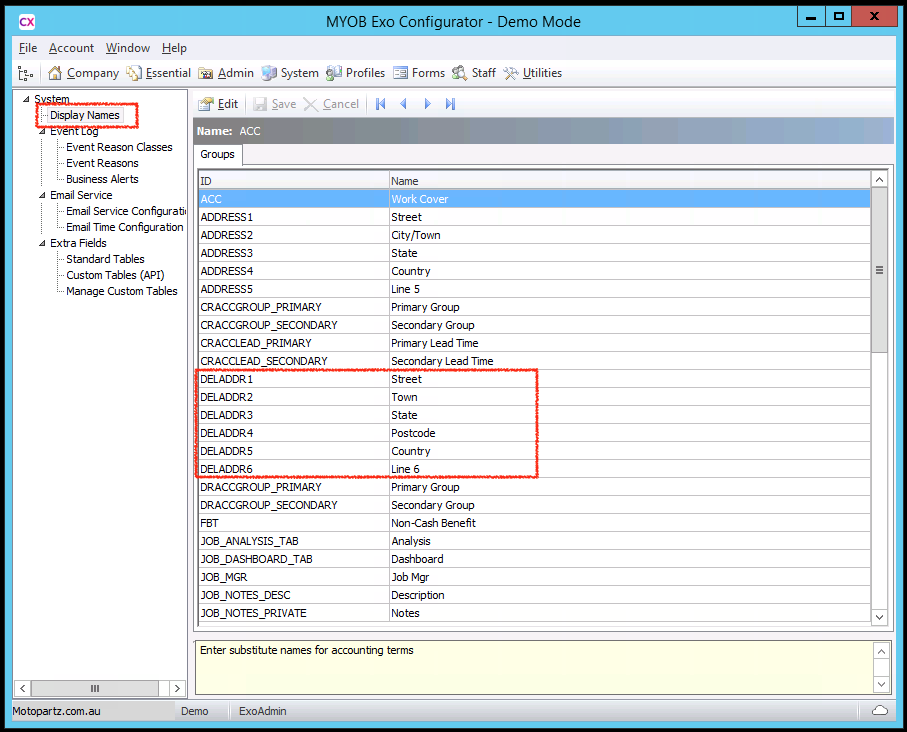Collapse the Extra Fields tree node
The height and width of the screenshot is (732, 907).
(42, 244)
